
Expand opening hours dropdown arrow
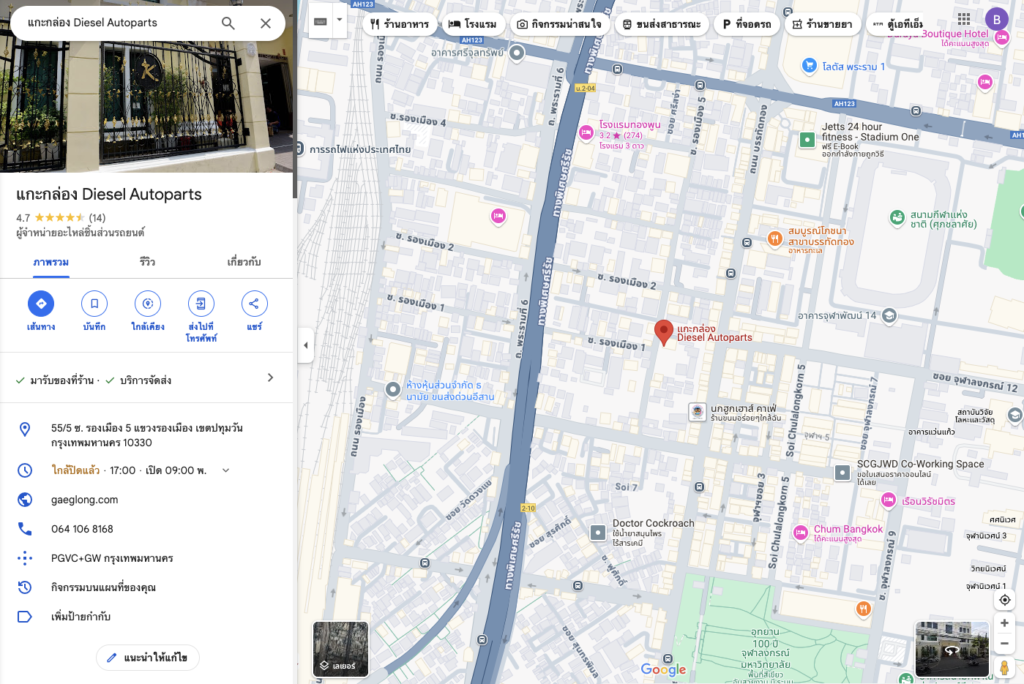226,470
